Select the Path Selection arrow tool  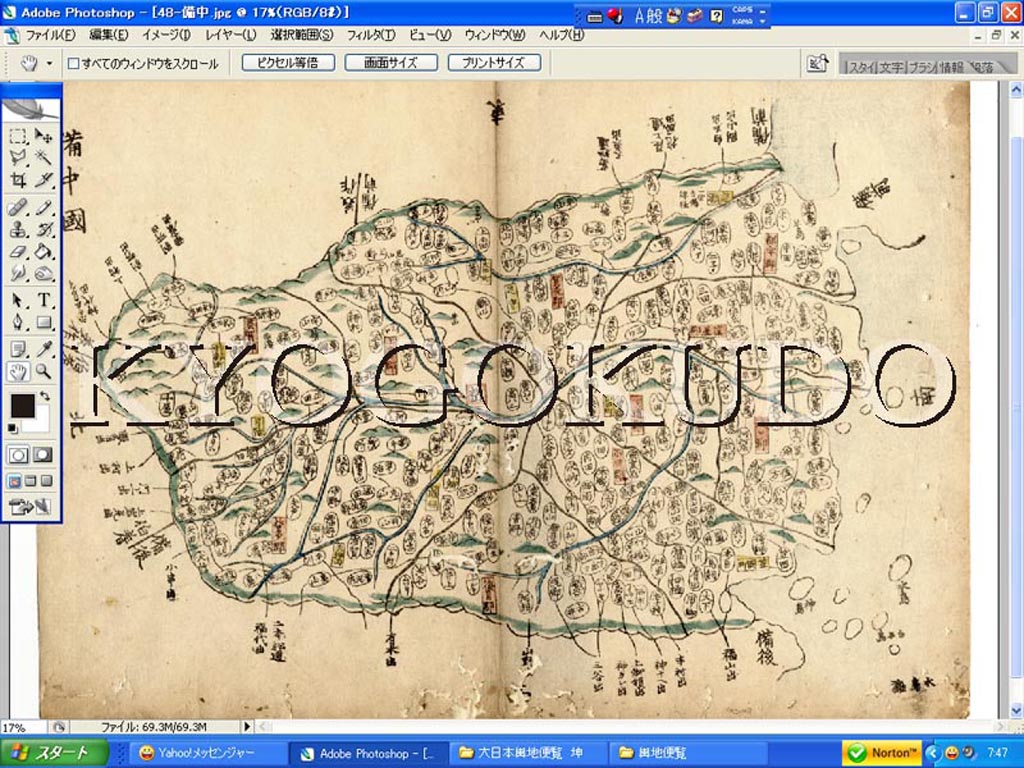(18, 300)
